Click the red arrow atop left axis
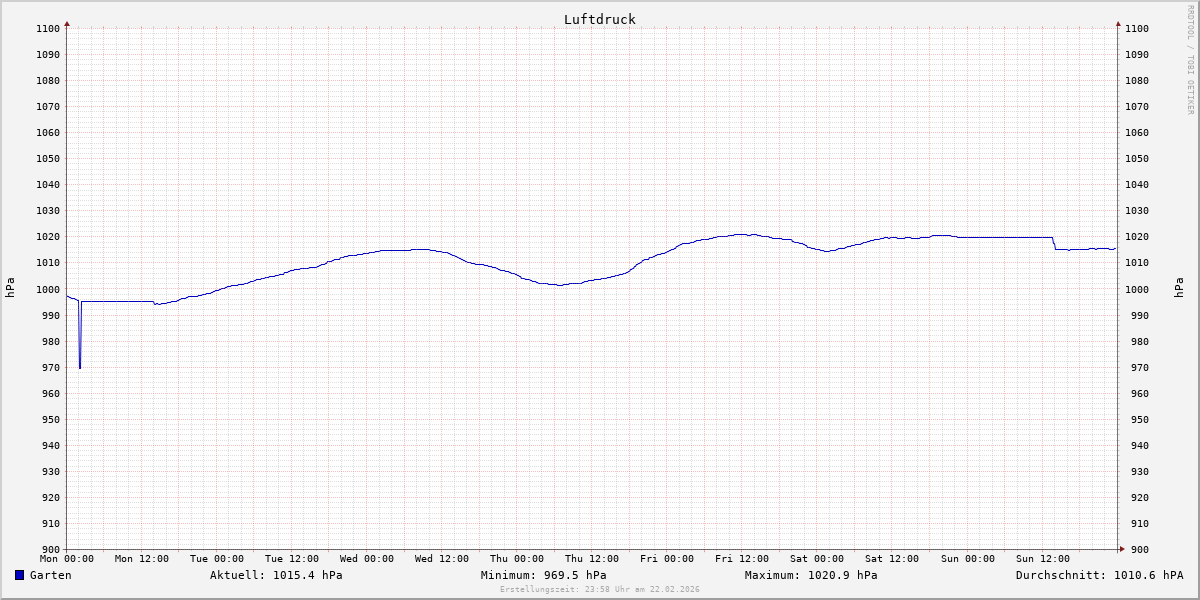Image resolution: width=1200 pixels, height=600 pixels. (x=67, y=23)
